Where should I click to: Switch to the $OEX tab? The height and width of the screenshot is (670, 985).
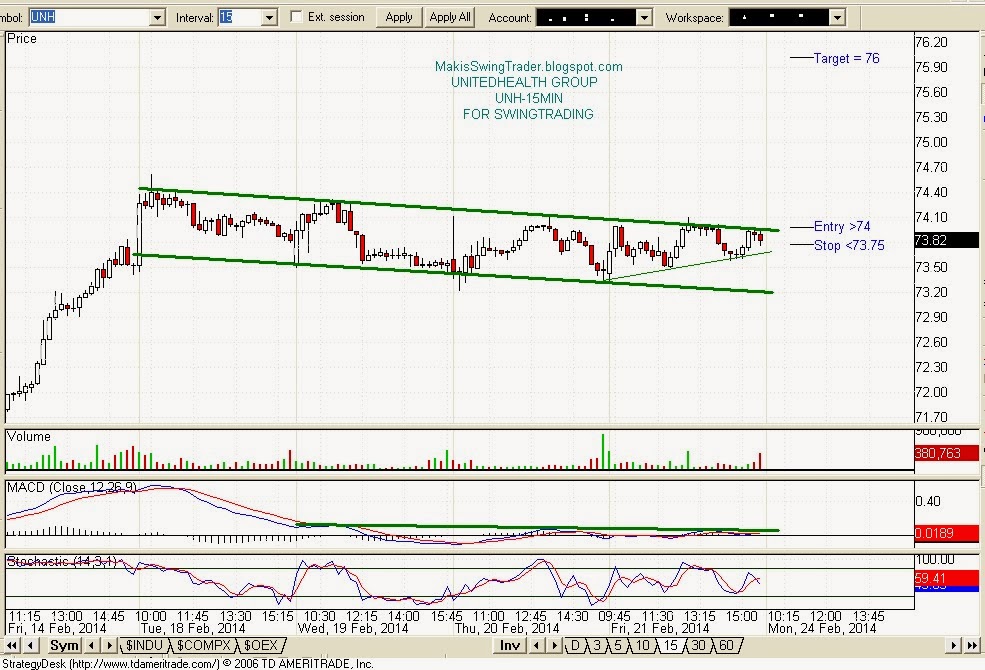tap(260, 645)
